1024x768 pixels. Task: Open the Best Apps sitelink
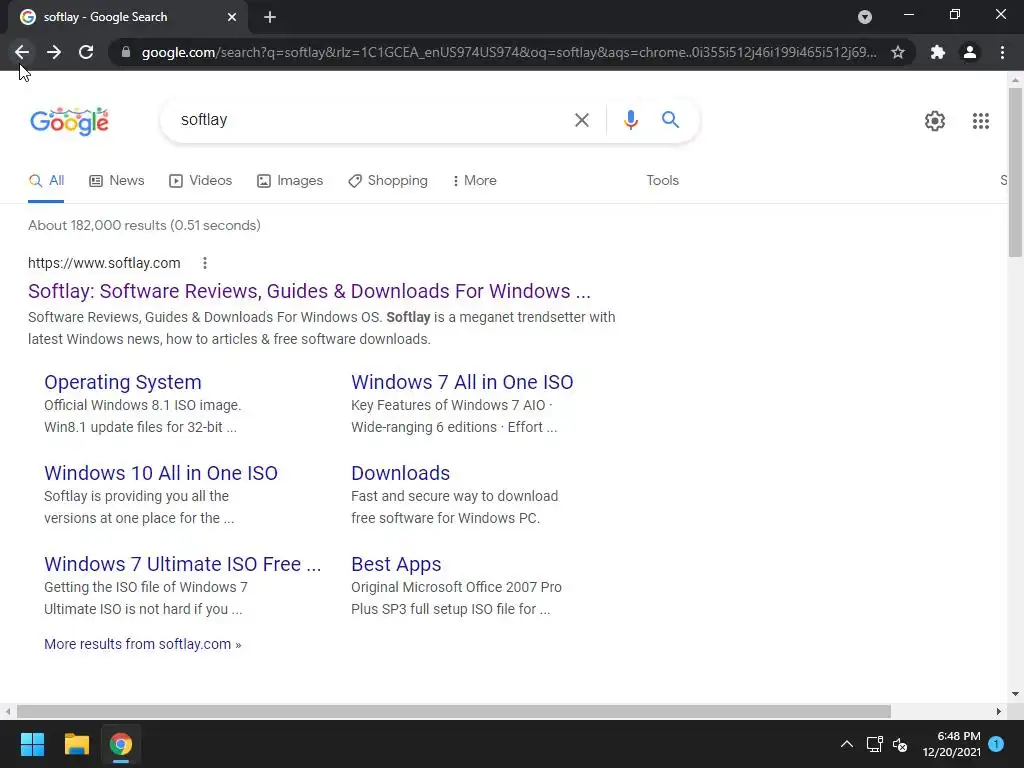pos(396,564)
